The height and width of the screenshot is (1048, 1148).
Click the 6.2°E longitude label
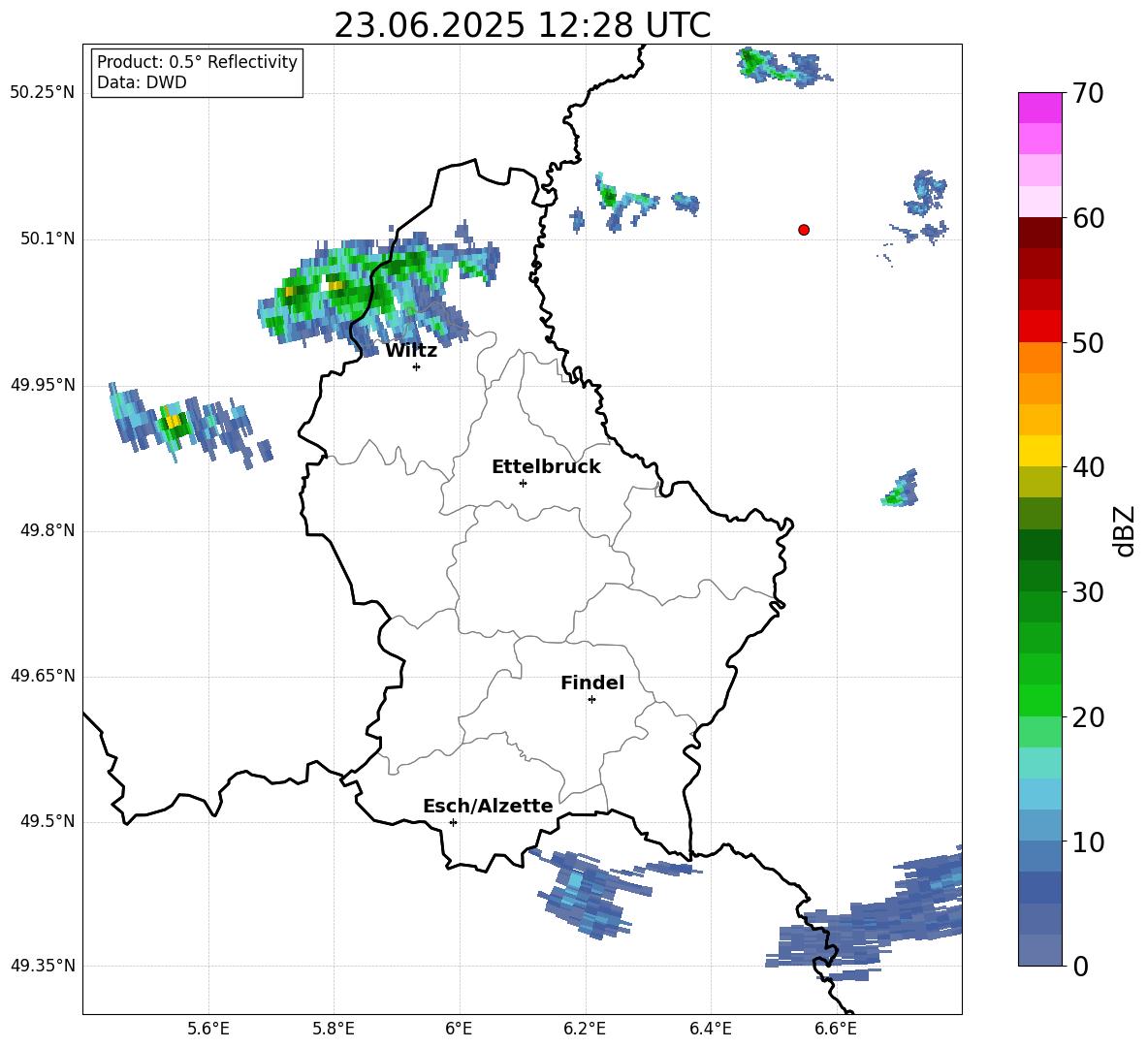click(x=585, y=1029)
